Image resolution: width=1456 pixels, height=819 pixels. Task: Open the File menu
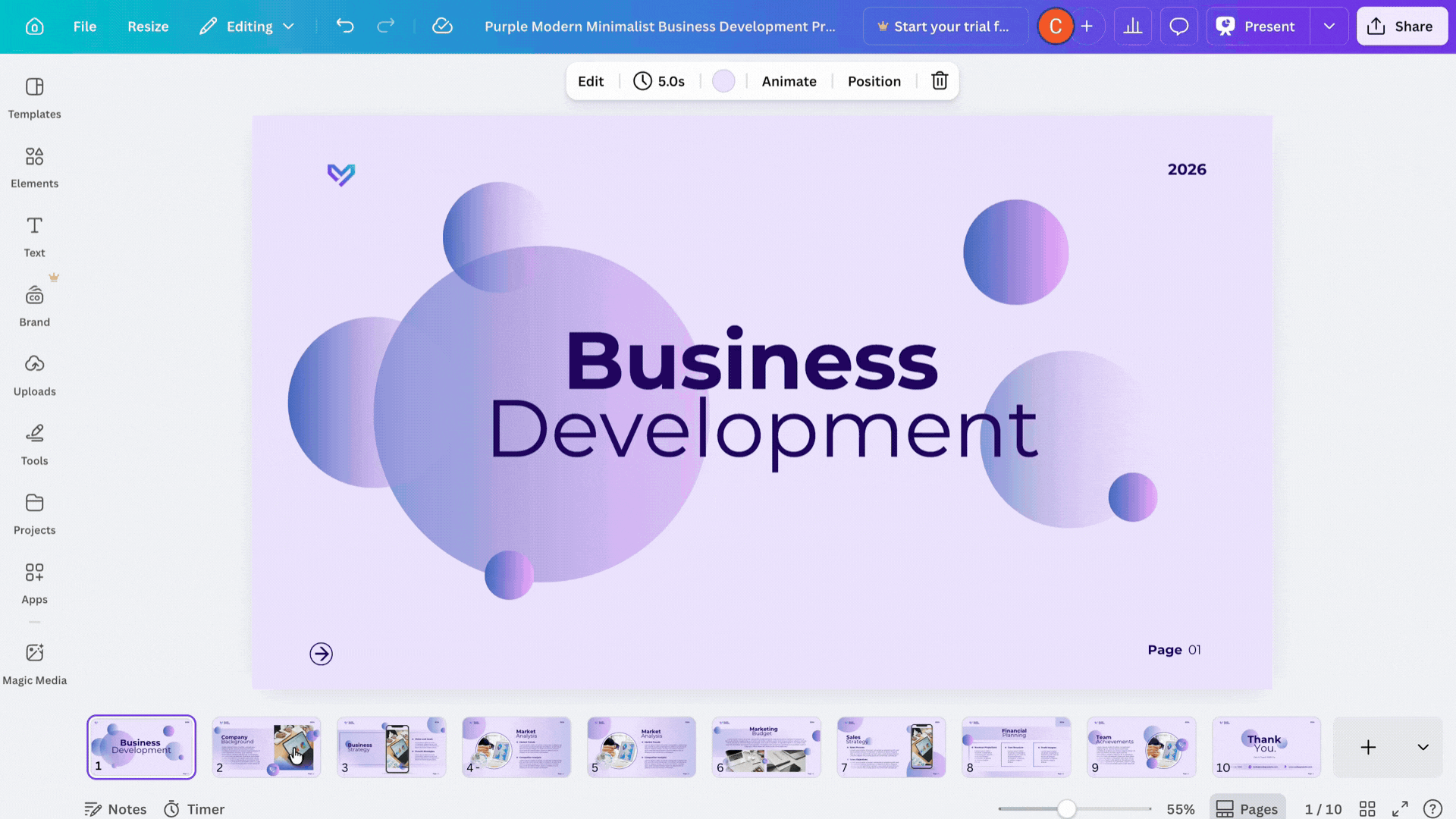[84, 26]
